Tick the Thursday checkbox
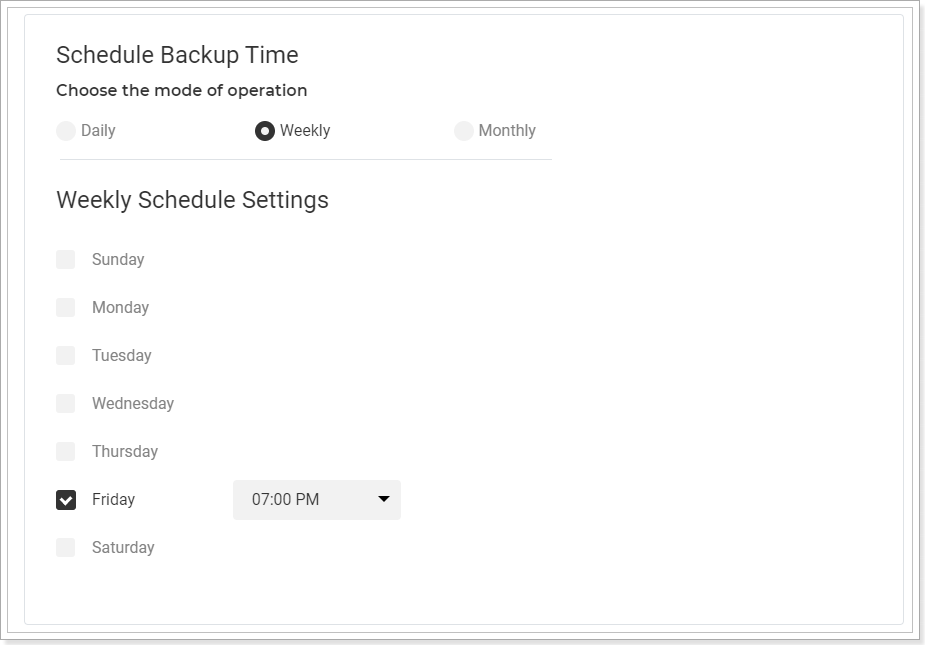Screen dimensions: 925x645 (65, 451)
